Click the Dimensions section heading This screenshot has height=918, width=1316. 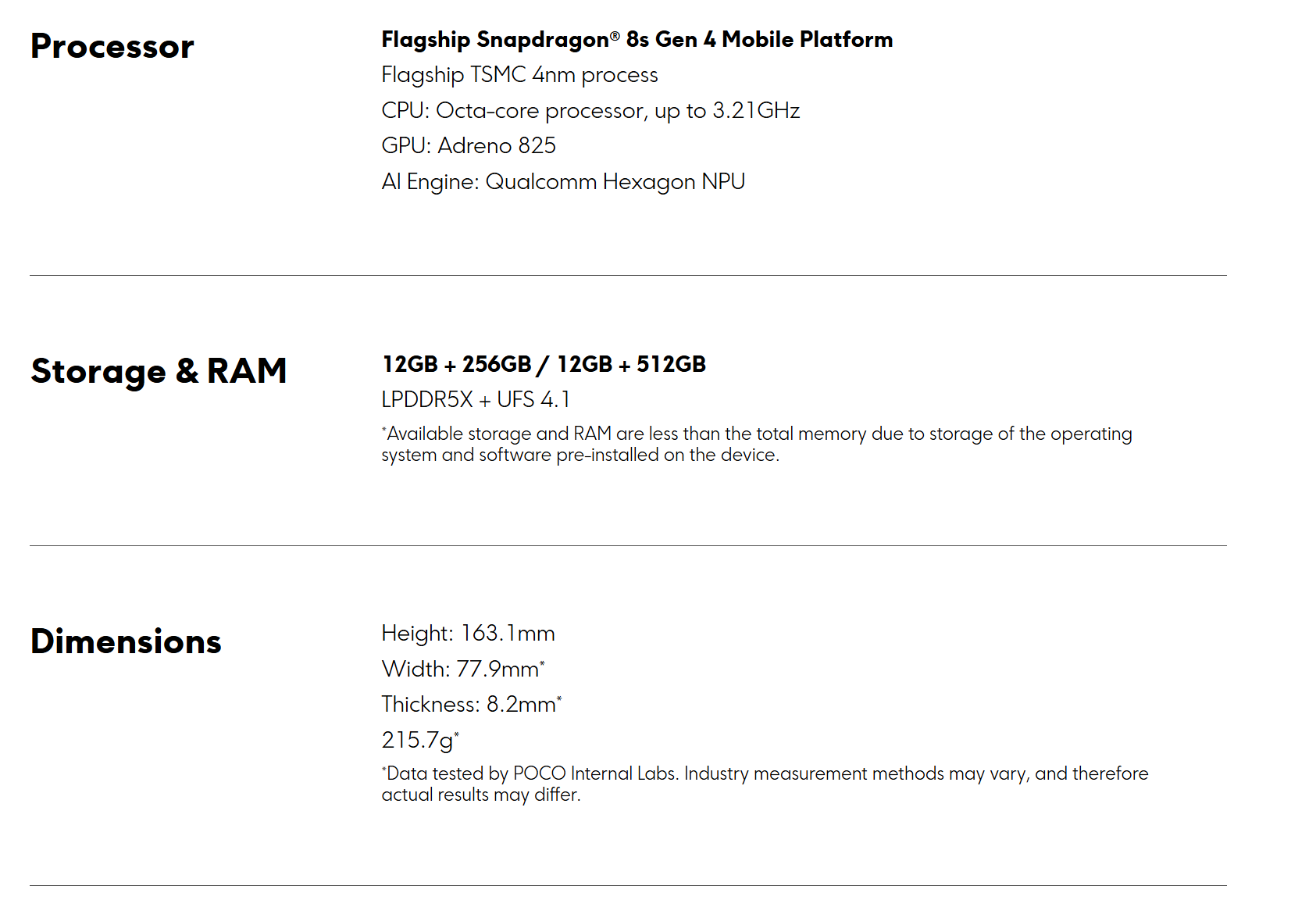(126, 641)
